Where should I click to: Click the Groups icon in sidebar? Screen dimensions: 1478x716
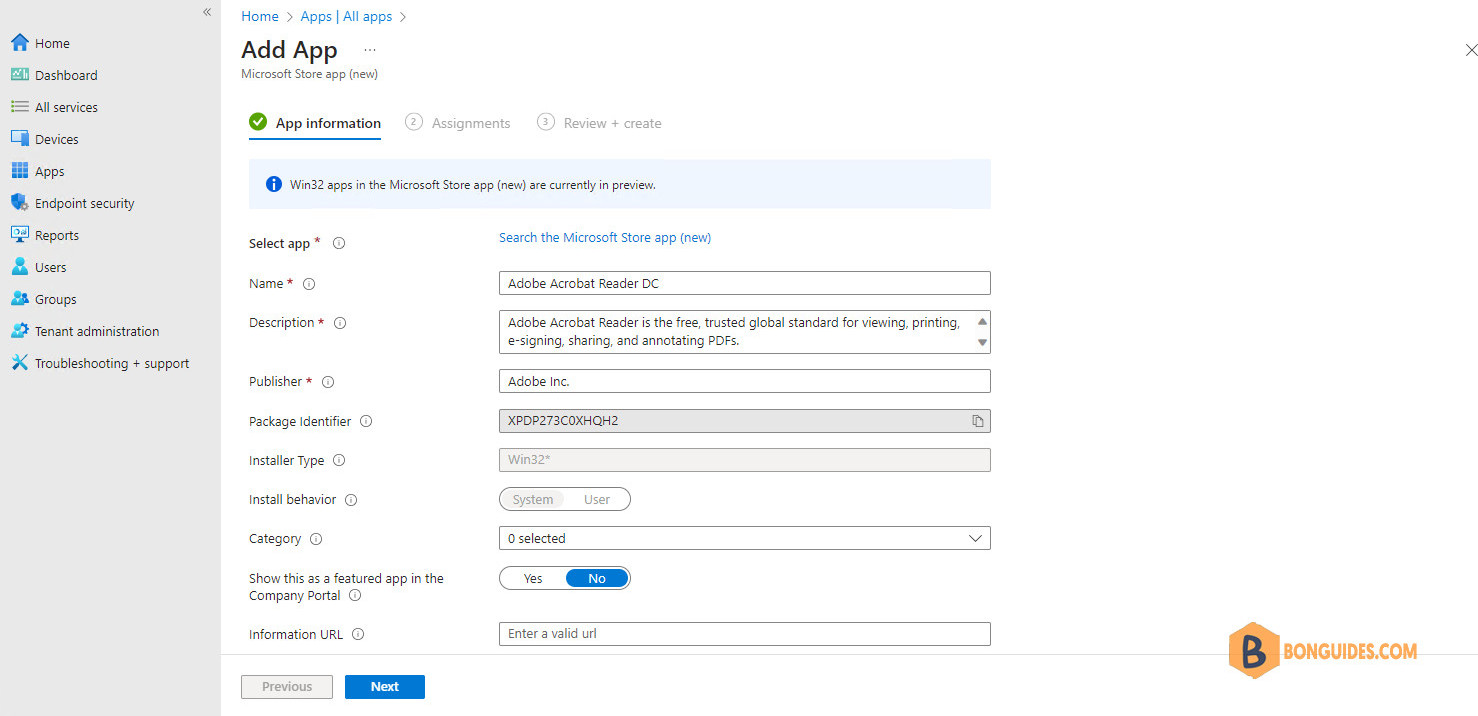click(19, 299)
